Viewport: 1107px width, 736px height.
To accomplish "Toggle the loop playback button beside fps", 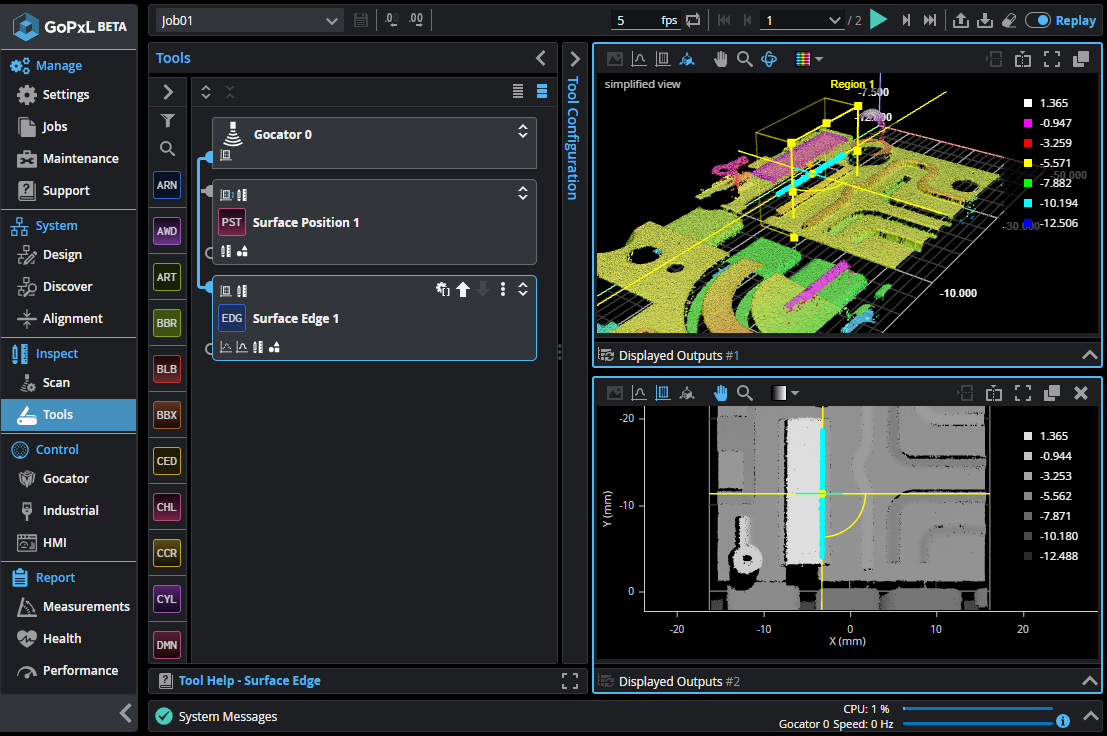I will click(x=693, y=20).
